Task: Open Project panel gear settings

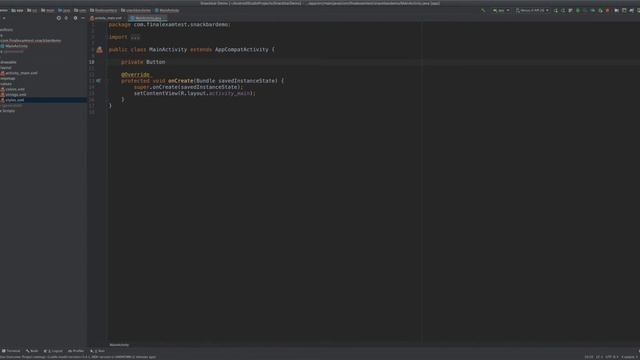Action: 75,18
